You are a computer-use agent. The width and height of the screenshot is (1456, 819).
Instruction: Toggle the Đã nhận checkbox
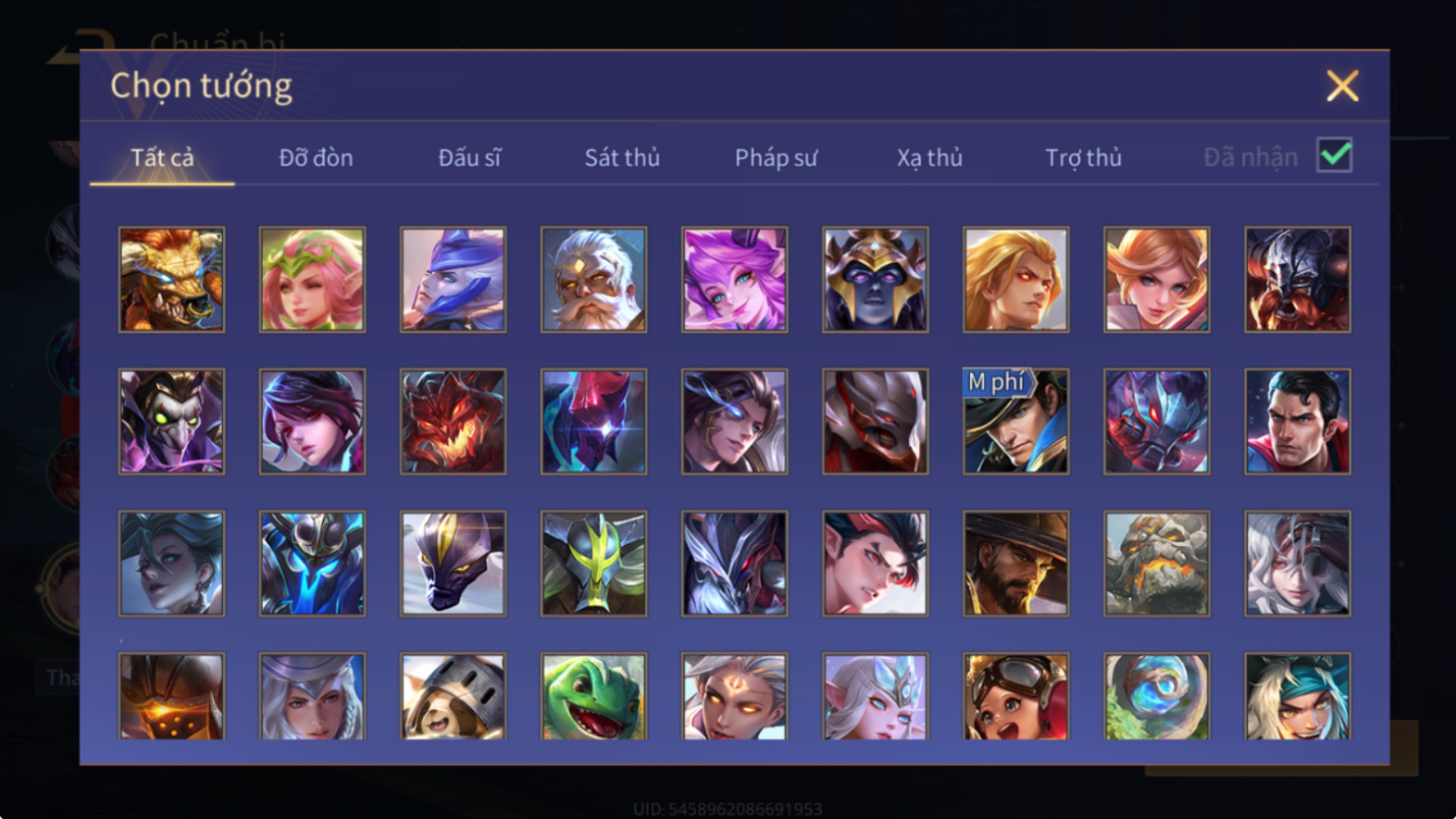coord(1334,155)
